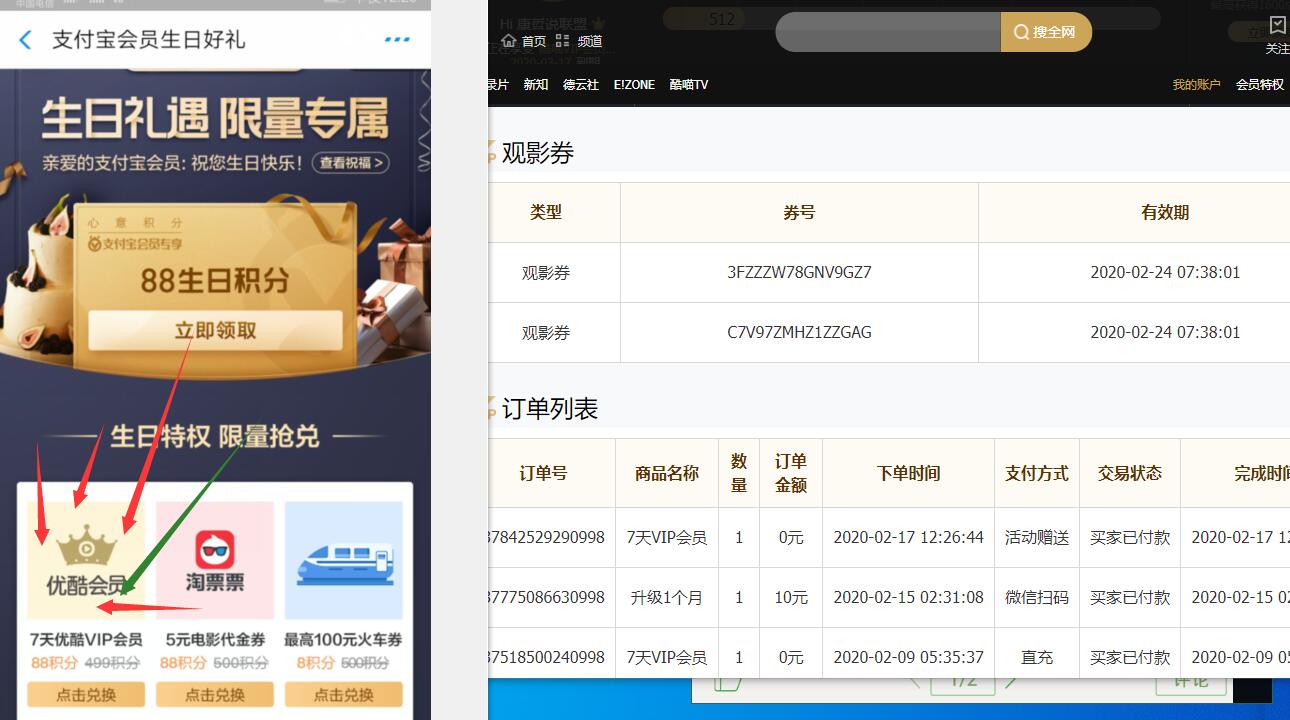Select the E!ZONE navigation item
This screenshot has width=1290, height=720.
[x=634, y=85]
